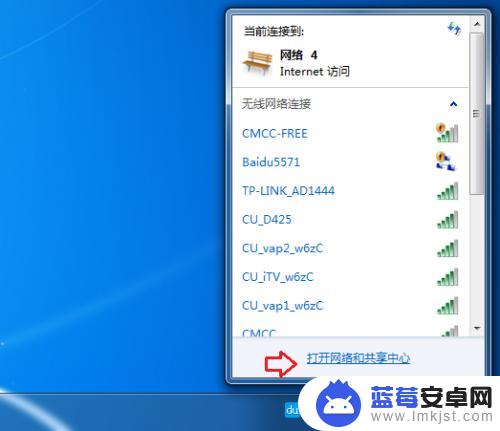Click the network list scrollbar thumb
This screenshot has height=431, width=500.
477,113
